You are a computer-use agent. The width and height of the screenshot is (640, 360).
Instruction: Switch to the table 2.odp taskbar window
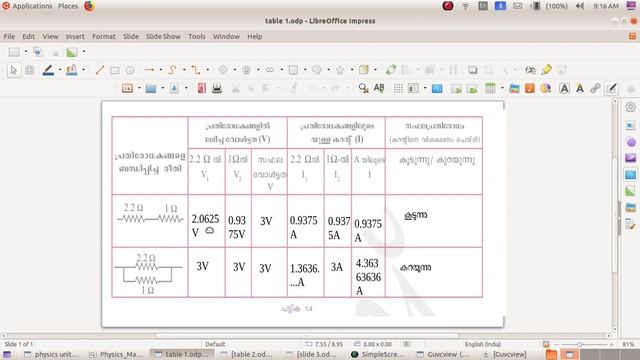(247, 354)
